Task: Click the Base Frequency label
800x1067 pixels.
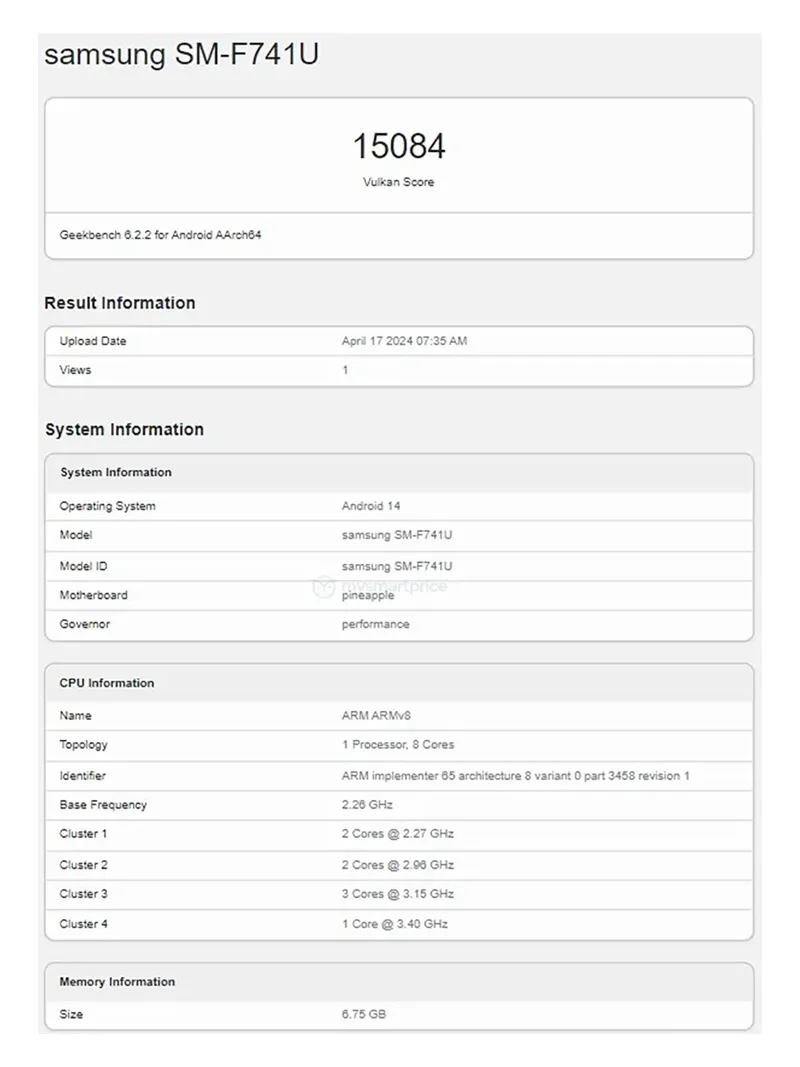Action: coord(103,805)
